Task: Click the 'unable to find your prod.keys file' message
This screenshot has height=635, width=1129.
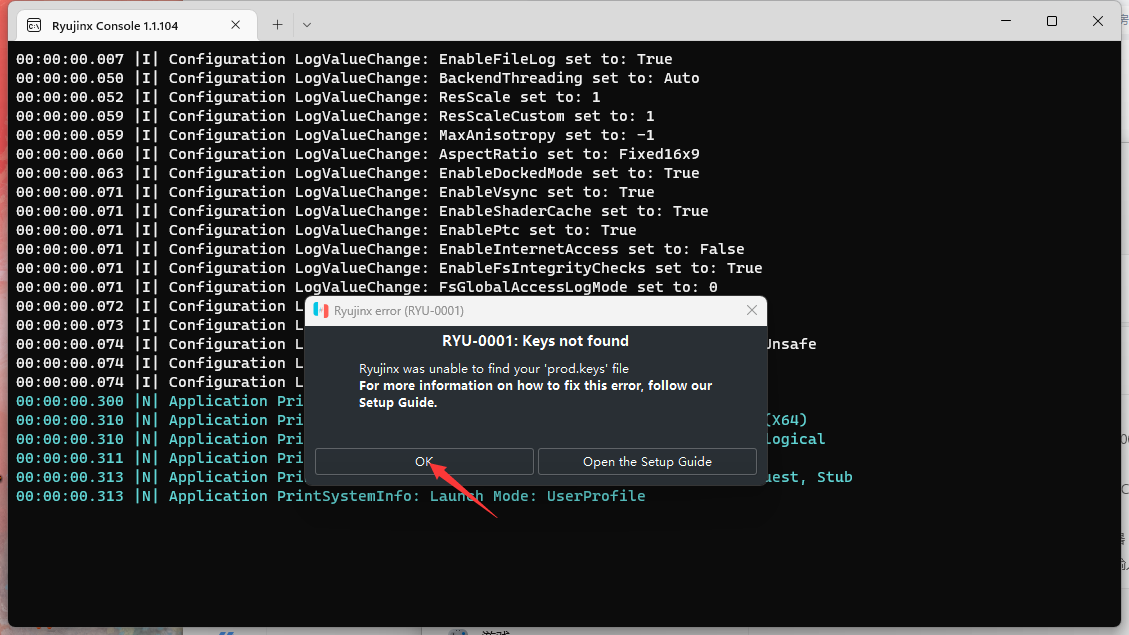Action: (494, 369)
